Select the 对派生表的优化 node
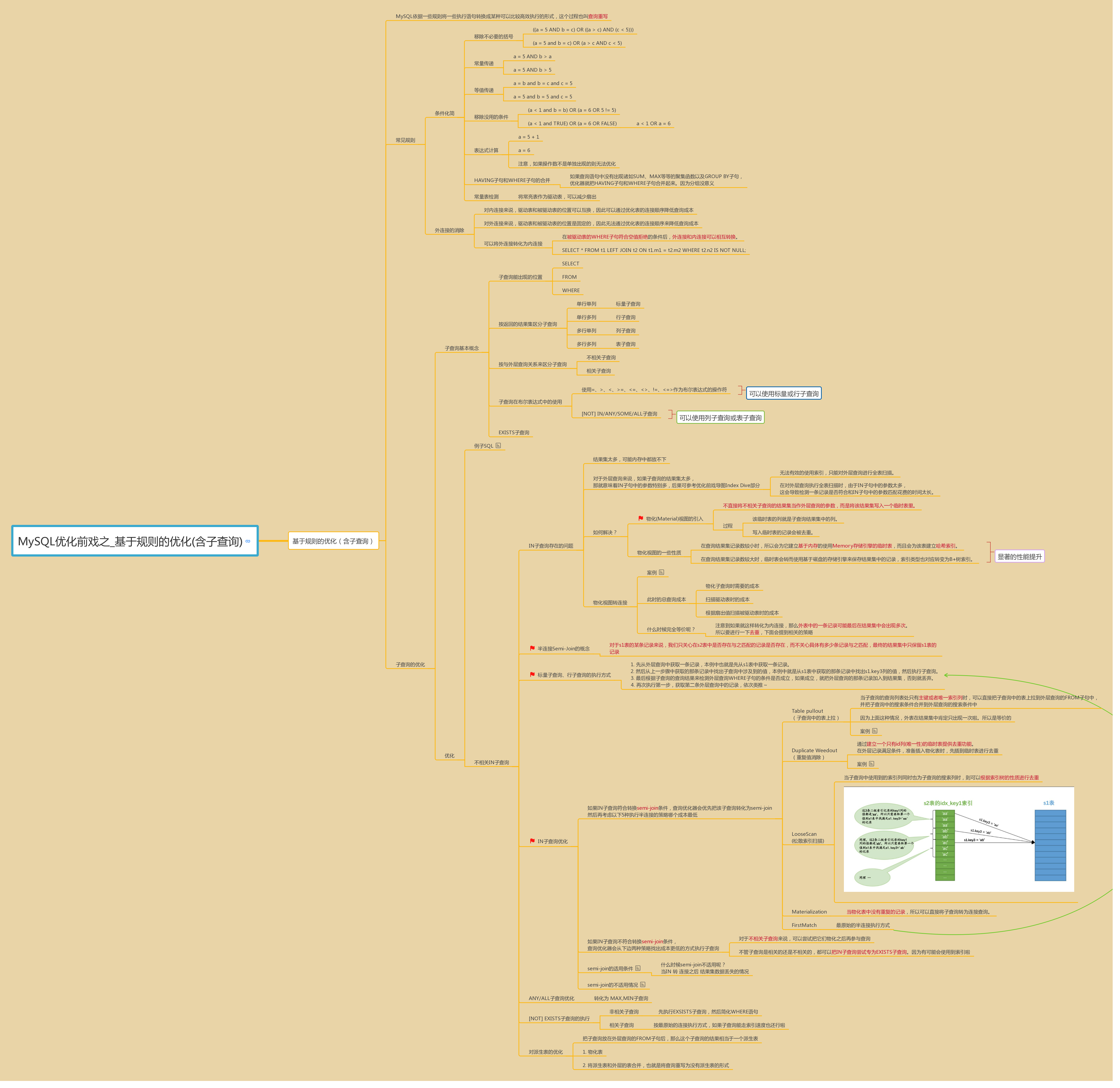The image size is (1120, 1088). 549,1059
